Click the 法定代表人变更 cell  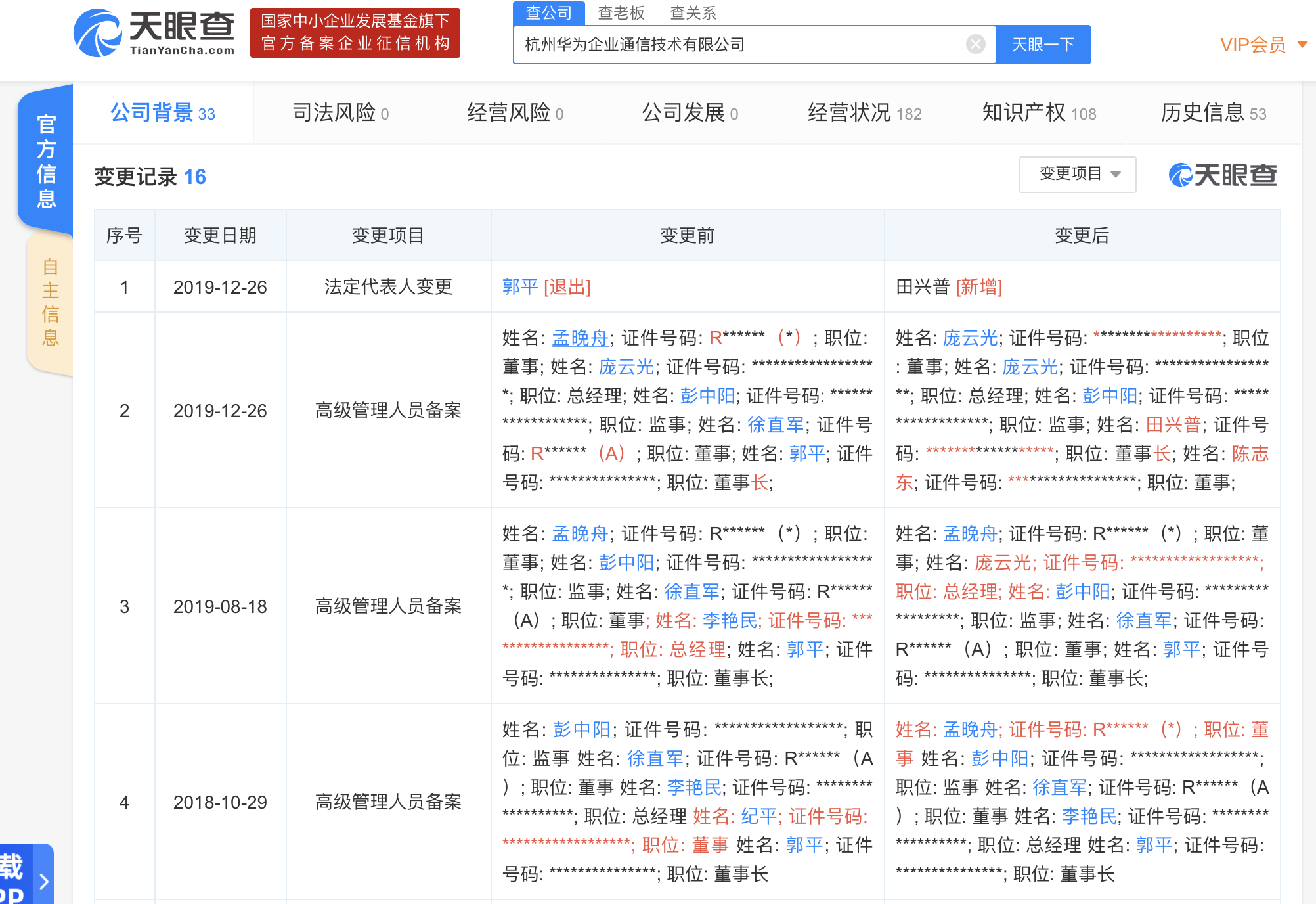[x=388, y=287]
